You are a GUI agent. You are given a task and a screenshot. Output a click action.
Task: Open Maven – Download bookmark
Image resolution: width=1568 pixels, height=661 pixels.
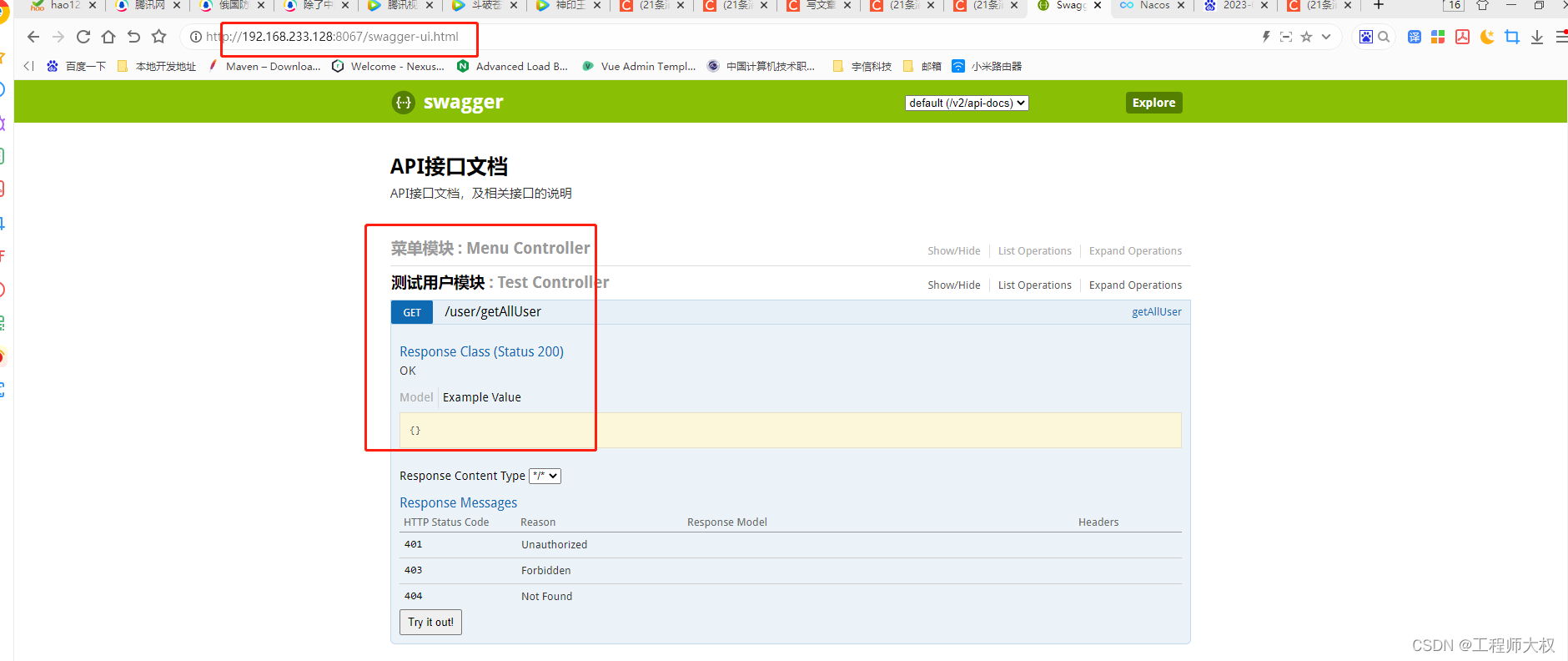264,66
